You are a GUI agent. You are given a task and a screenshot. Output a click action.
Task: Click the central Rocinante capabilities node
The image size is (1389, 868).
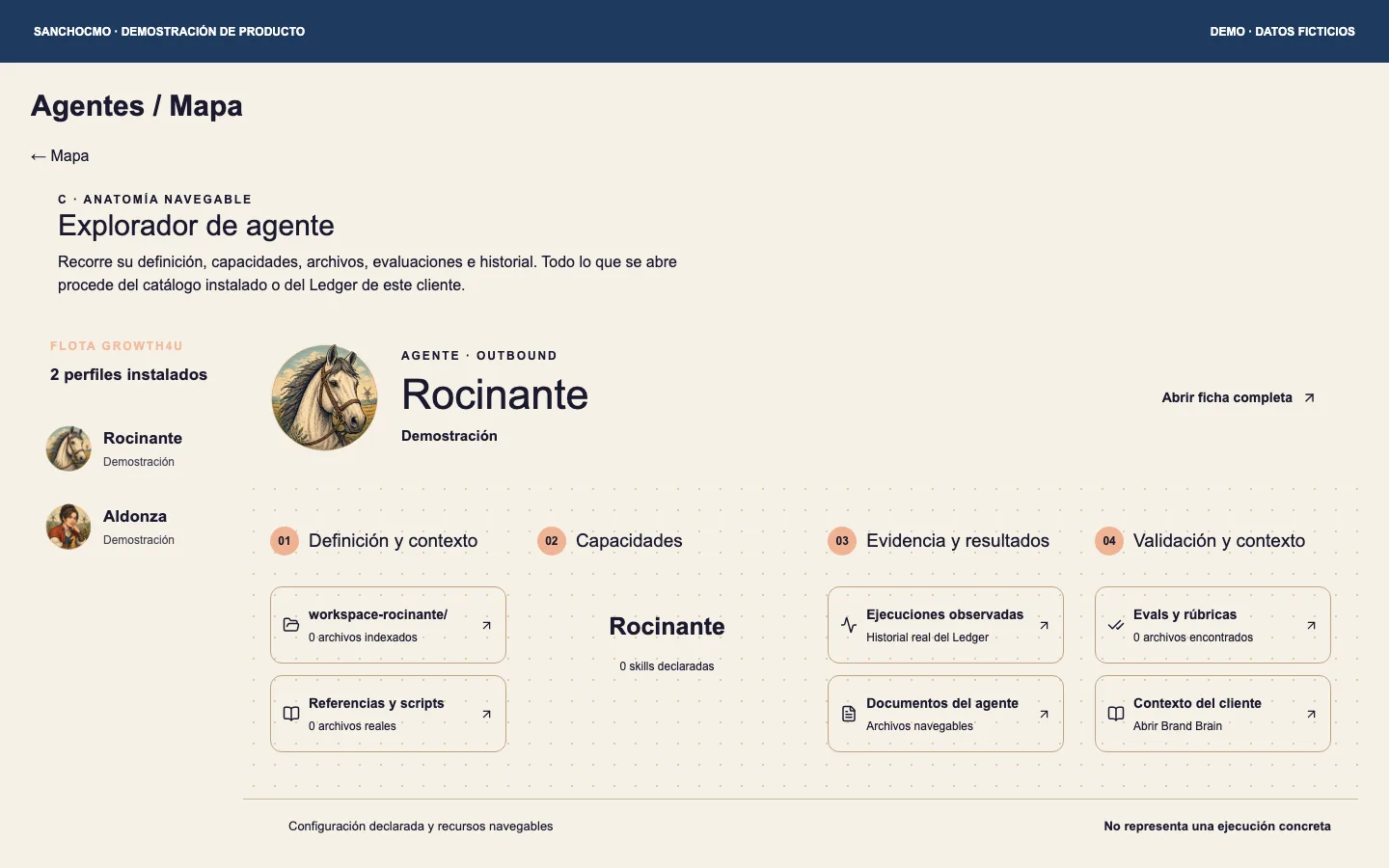(667, 627)
